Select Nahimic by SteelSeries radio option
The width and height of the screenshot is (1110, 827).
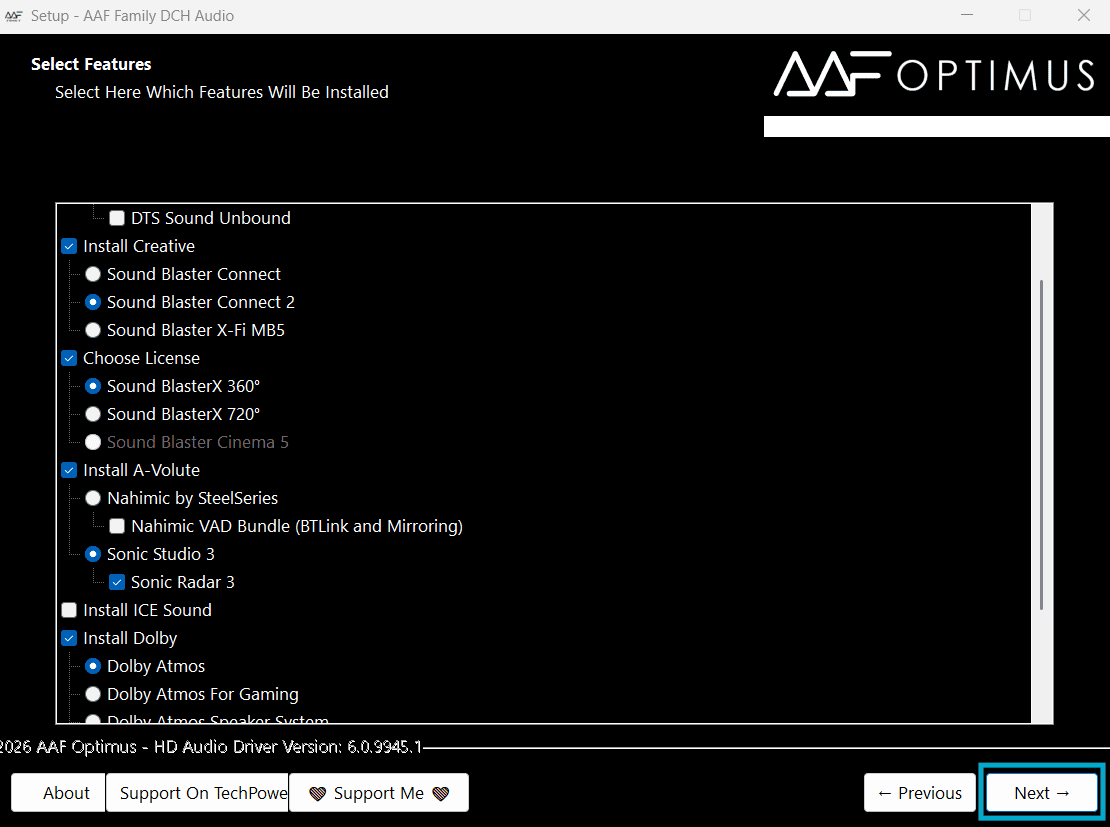tap(93, 498)
